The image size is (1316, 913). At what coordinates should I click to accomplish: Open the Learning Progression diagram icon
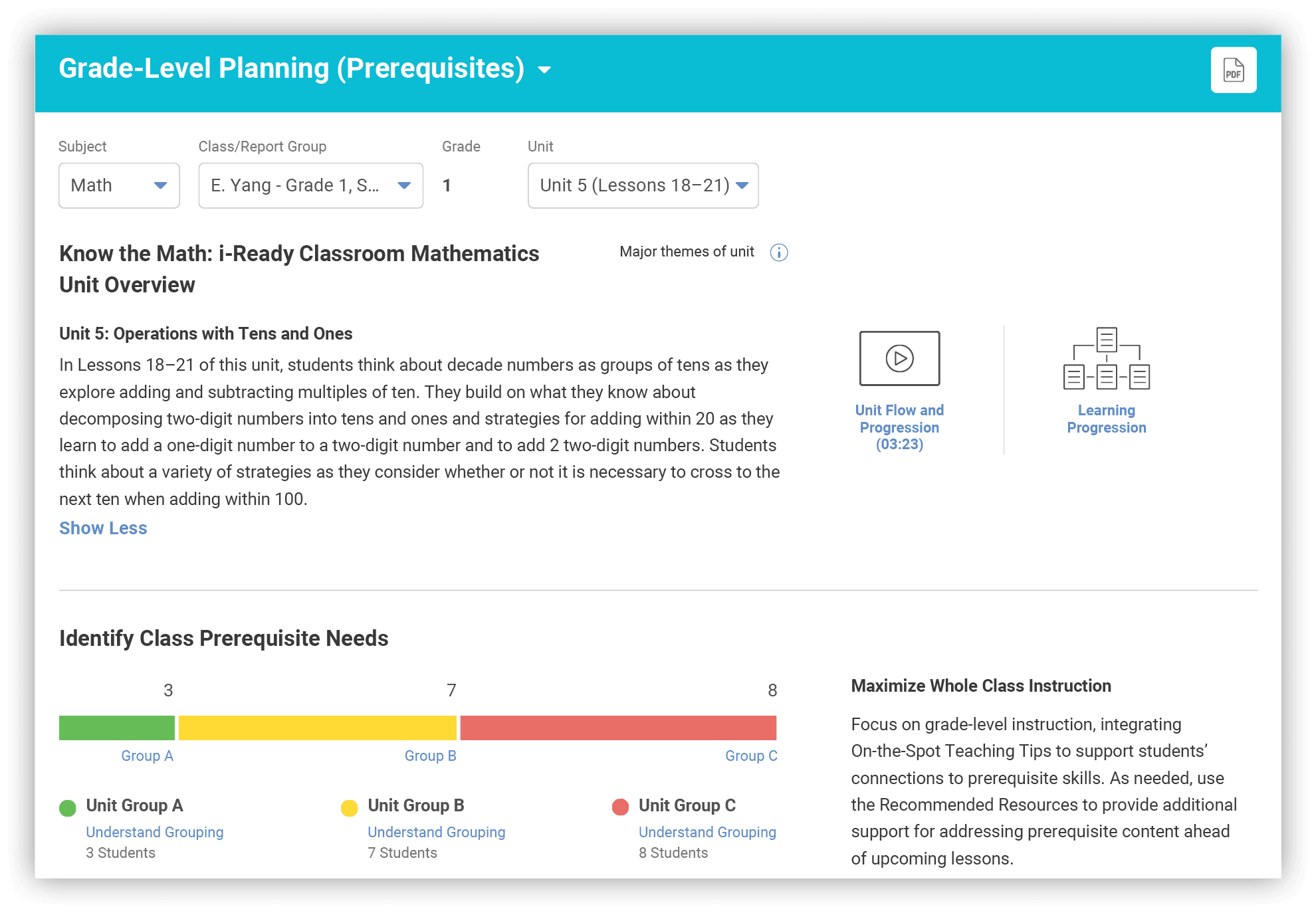click(1107, 358)
